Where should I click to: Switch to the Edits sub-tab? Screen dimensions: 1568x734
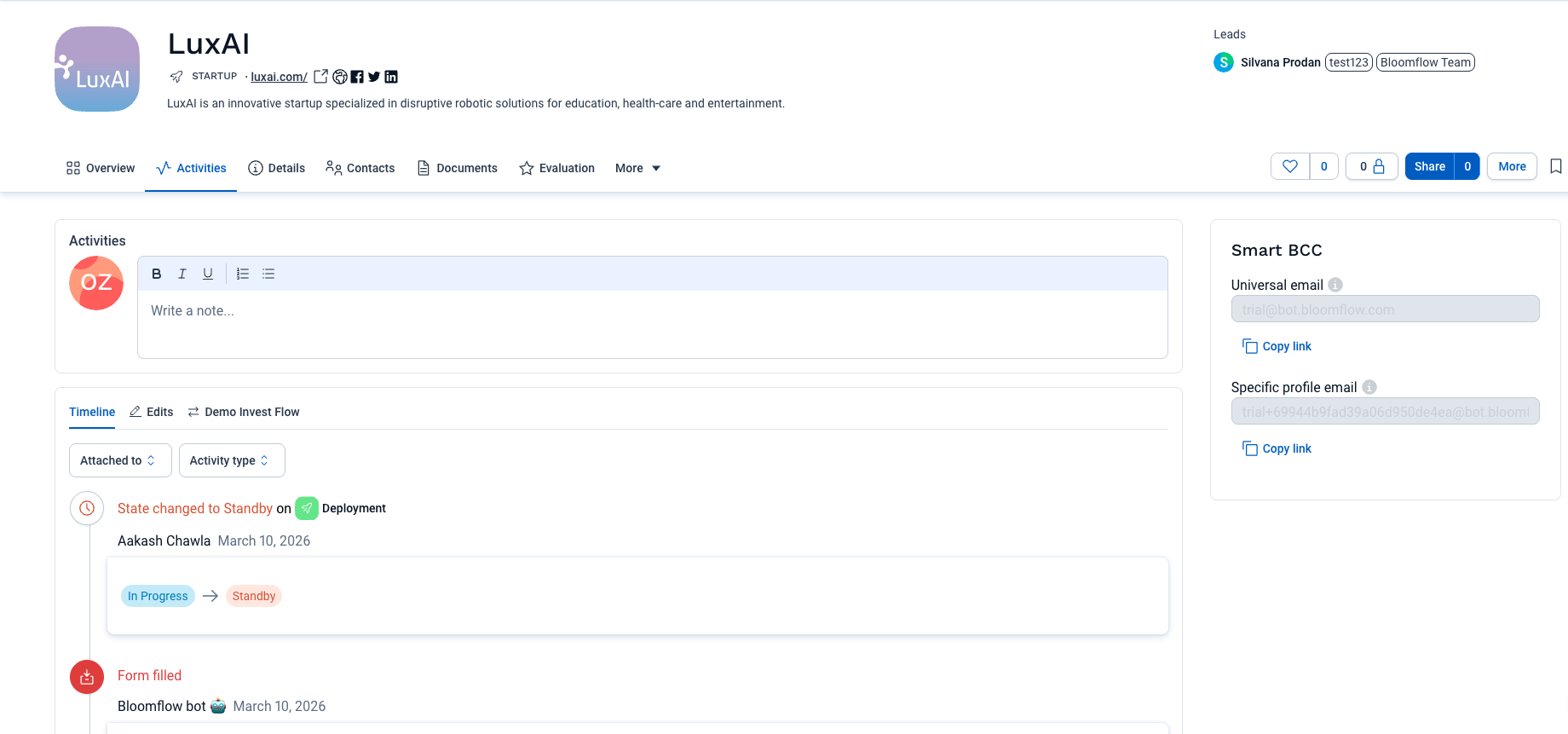point(152,412)
